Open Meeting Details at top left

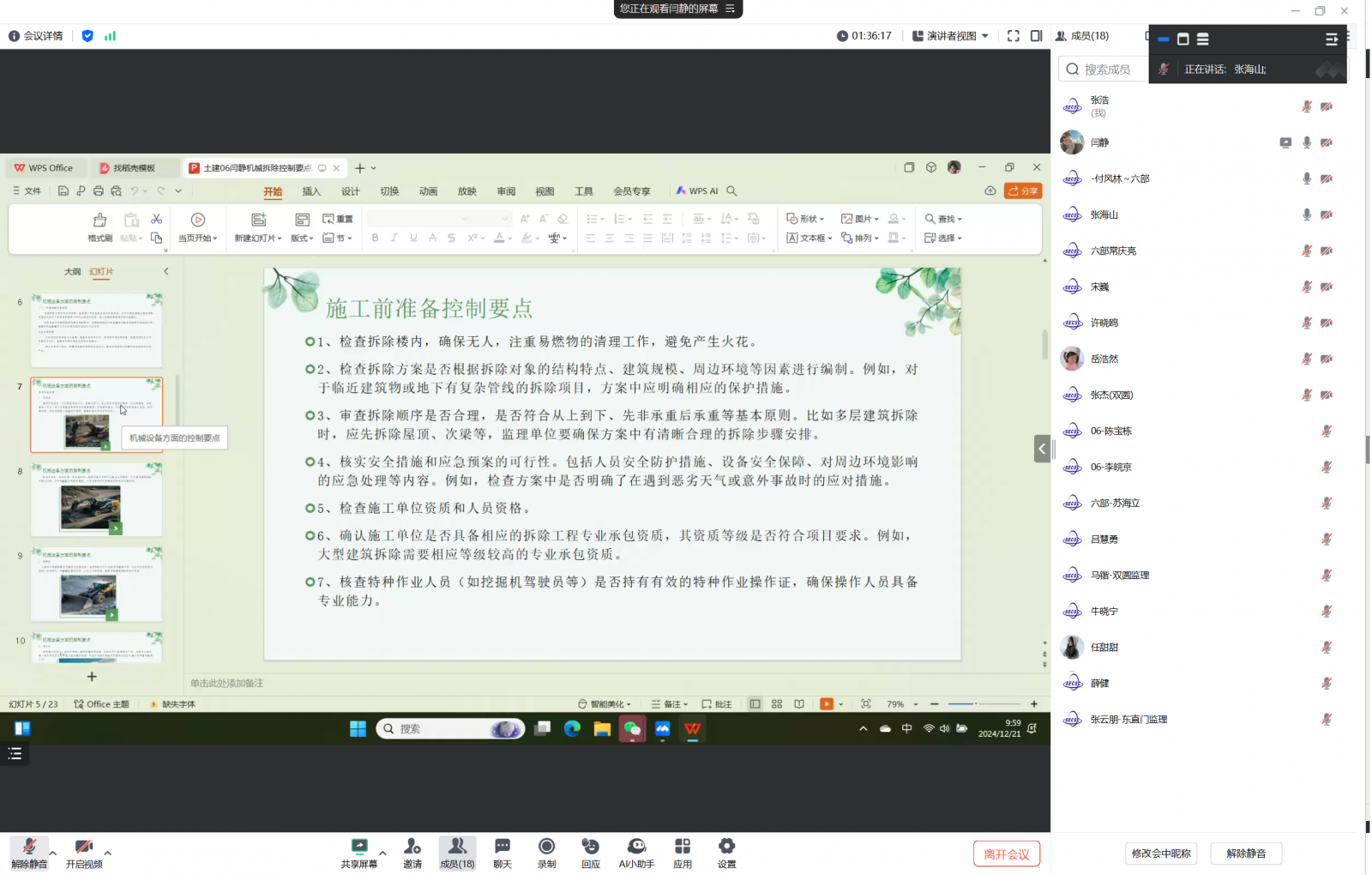coord(36,36)
